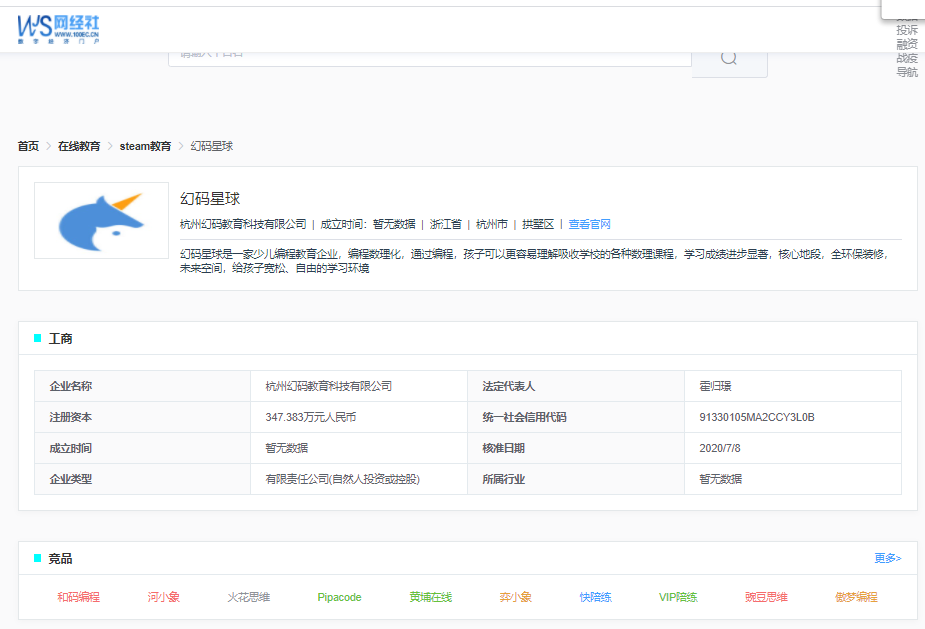Click 浙江省 in the company info line
This screenshot has width=925, height=629.
[445, 224]
